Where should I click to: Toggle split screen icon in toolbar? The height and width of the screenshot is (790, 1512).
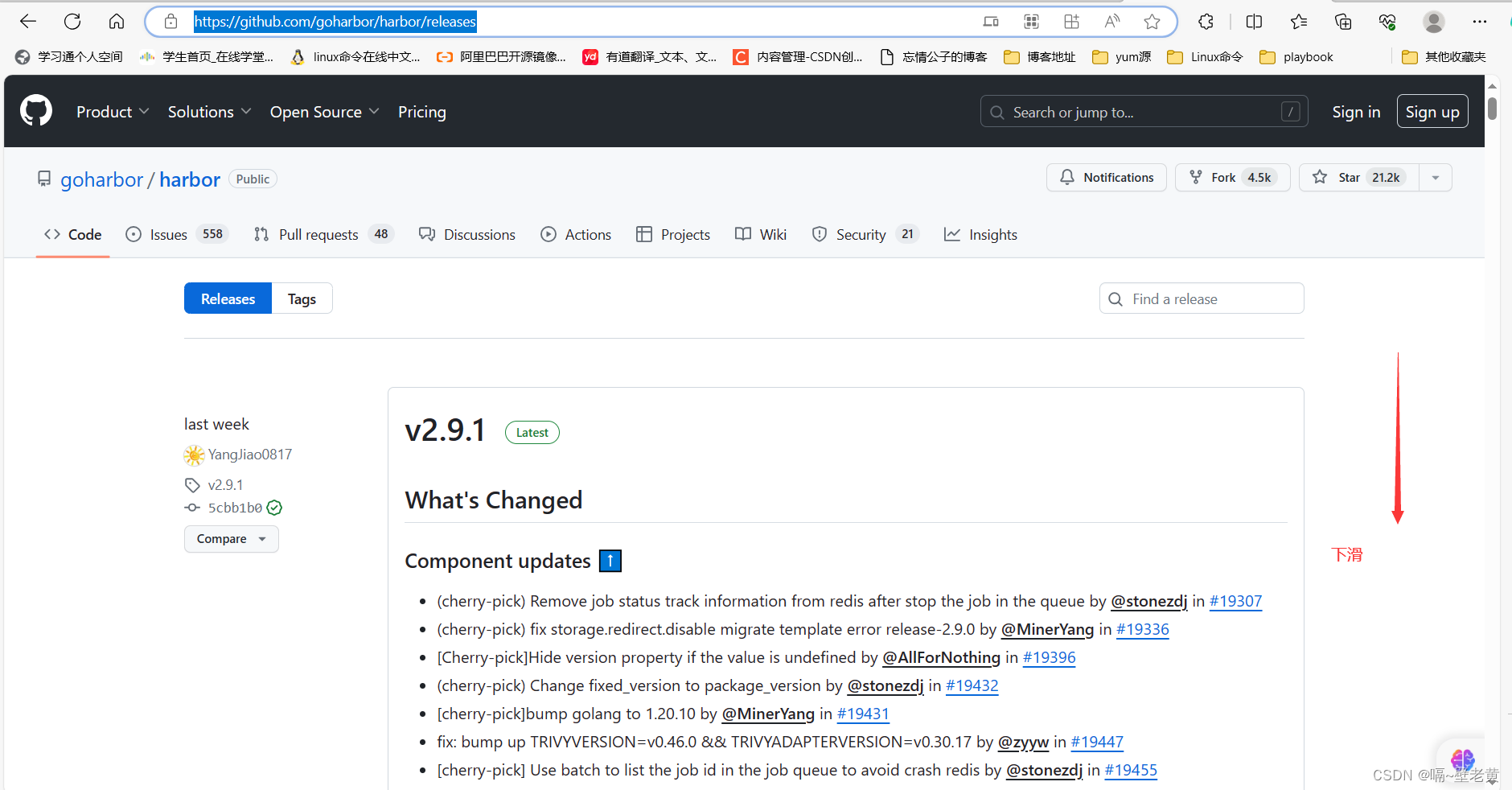point(1254,22)
